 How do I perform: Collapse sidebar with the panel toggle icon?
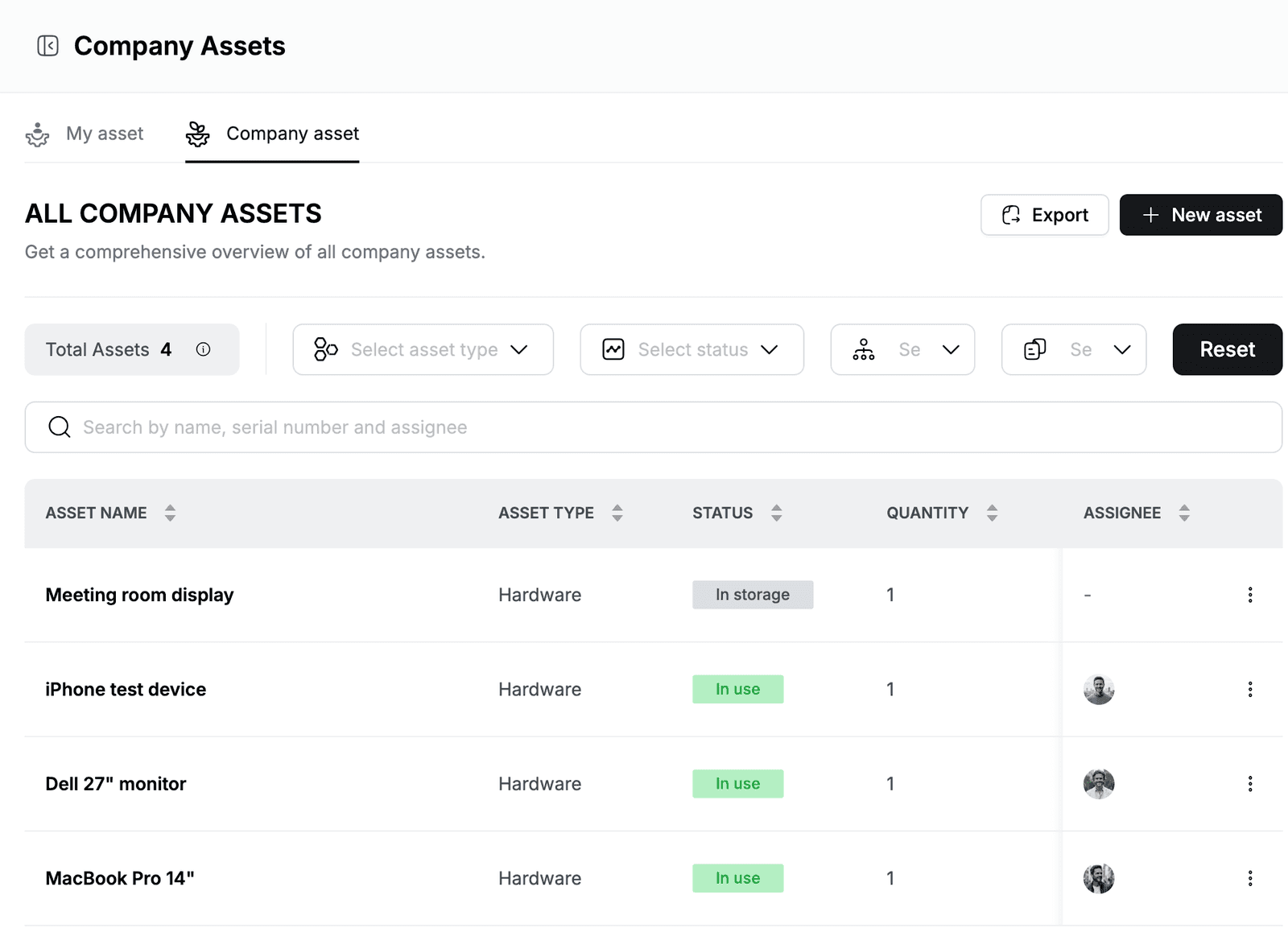point(48,46)
